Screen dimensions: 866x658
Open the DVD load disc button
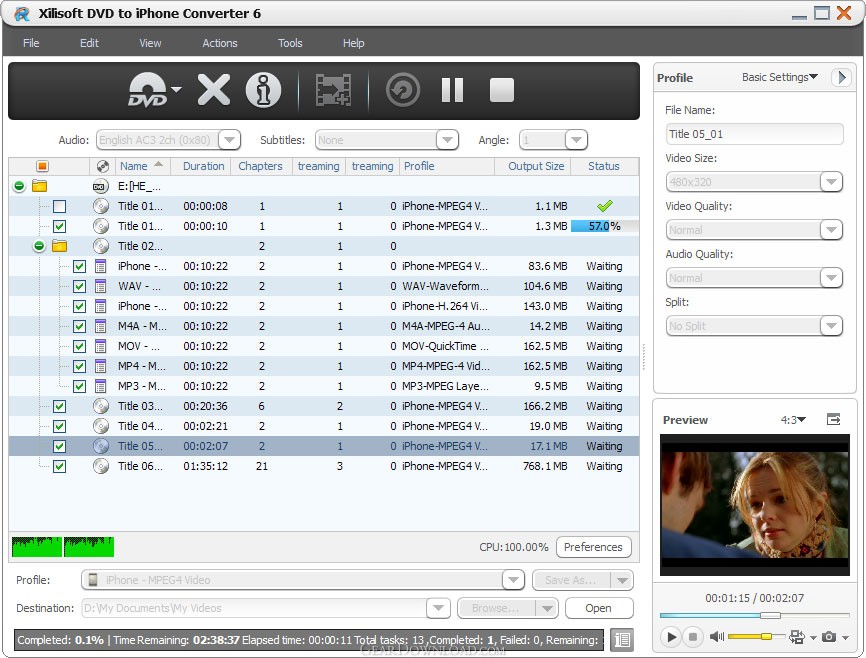[148, 90]
